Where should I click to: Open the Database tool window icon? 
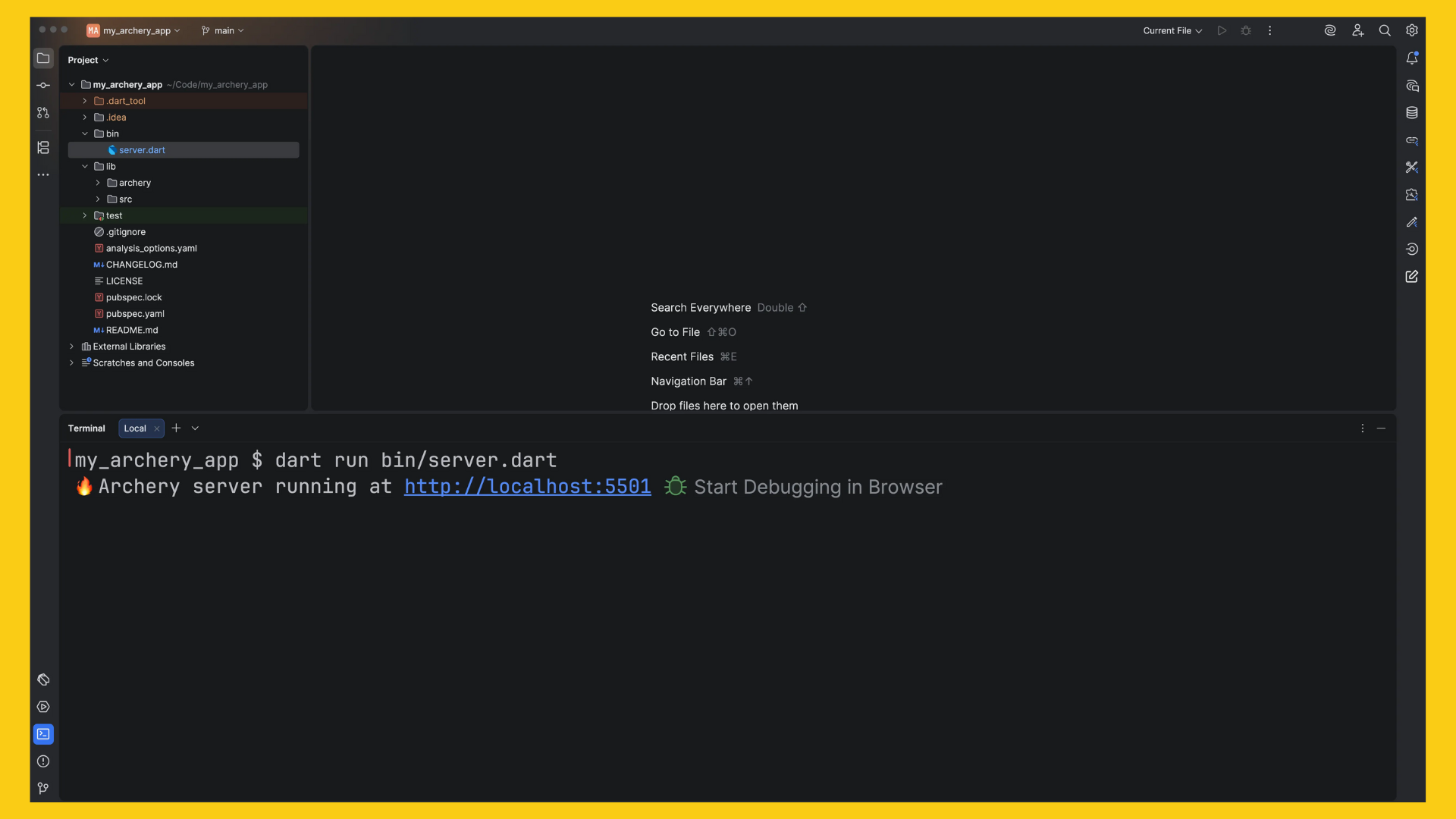coord(1411,113)
